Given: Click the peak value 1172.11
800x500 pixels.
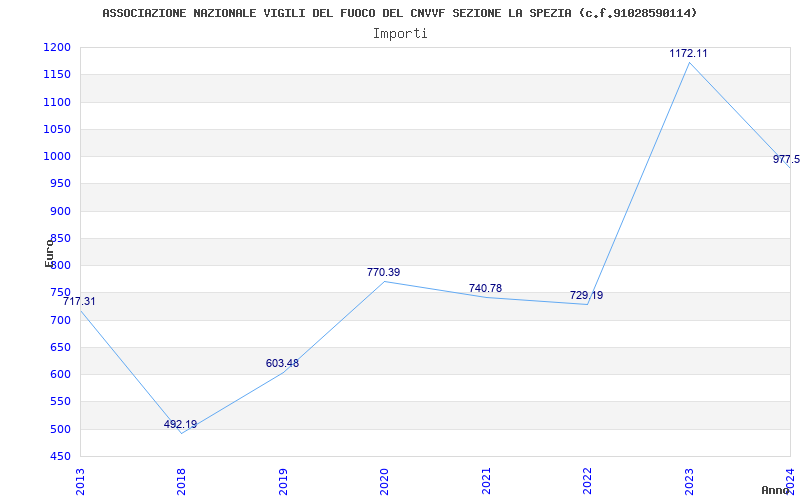Looking at the screenshot, I should 688,53.
